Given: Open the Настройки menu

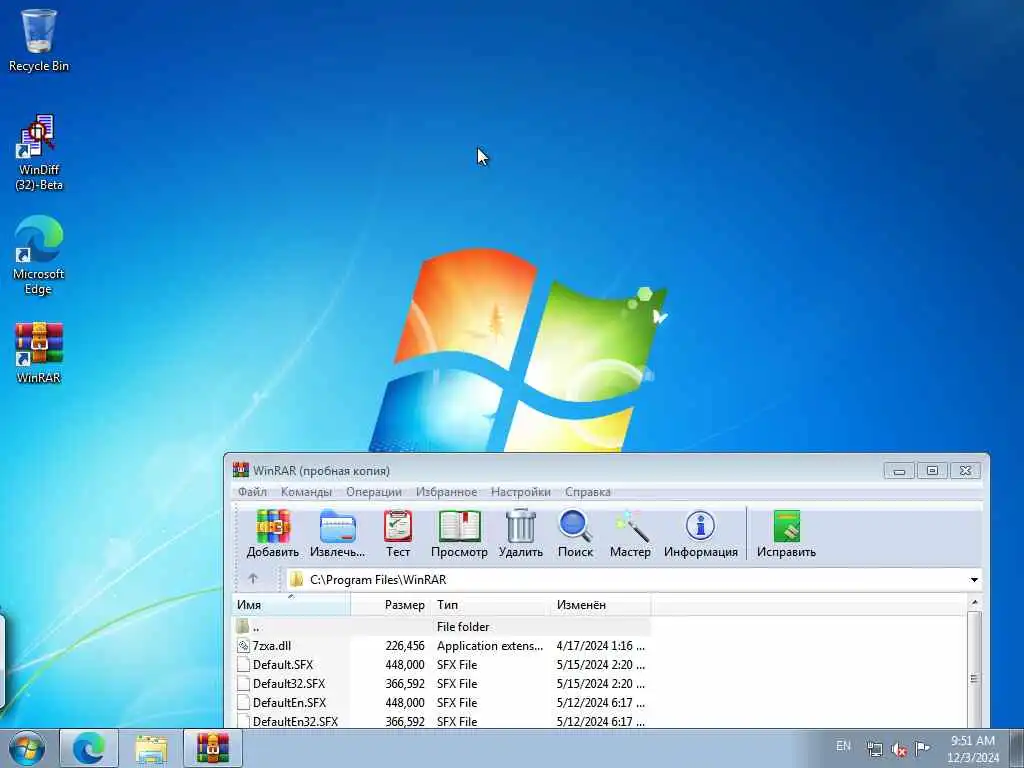Looking at the screenshot, I should click(x=520, y=492).
